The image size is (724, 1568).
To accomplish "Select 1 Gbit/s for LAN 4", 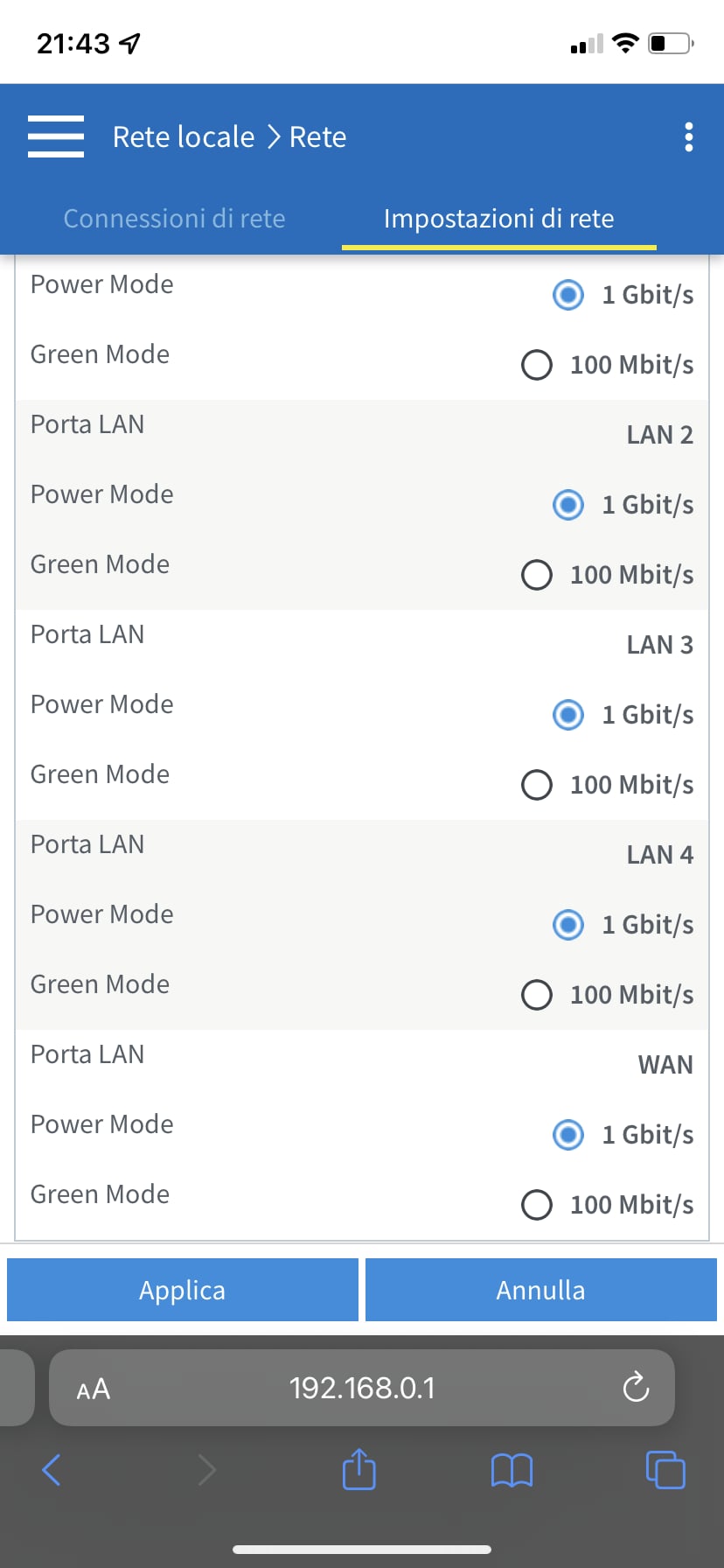I will click(x=568, y=925).
